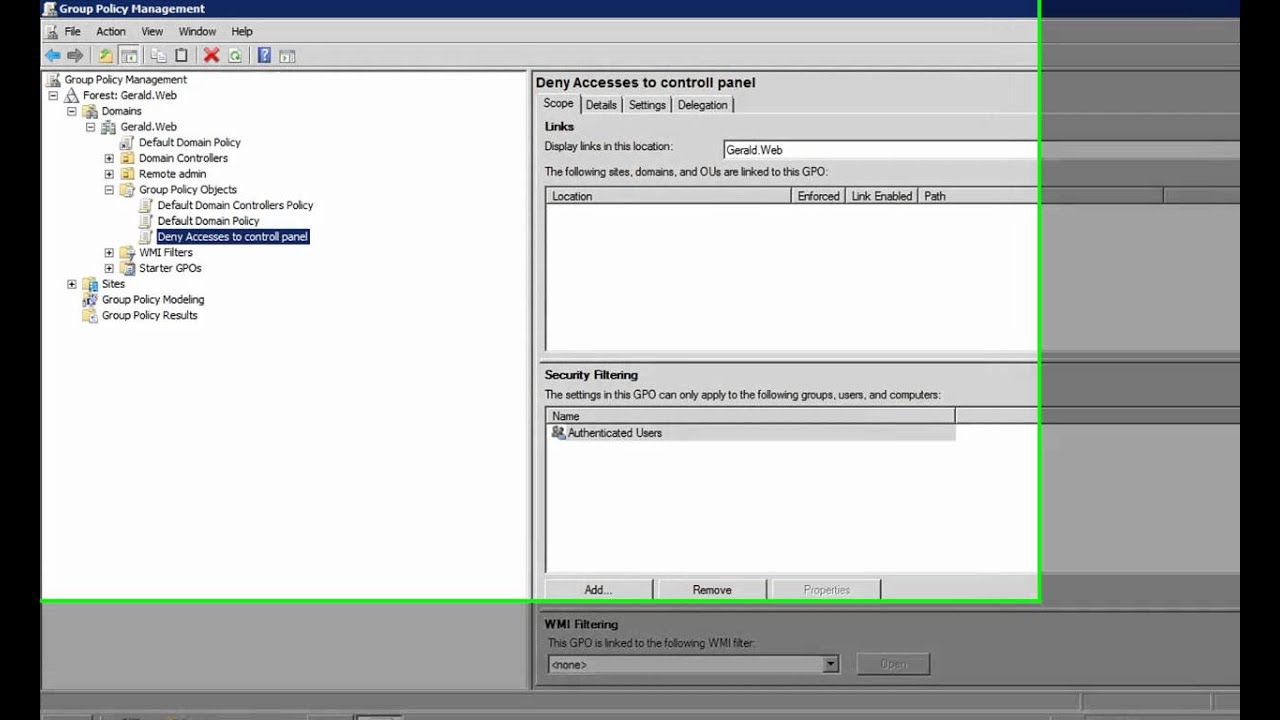Click the Group Policy Objects folder icon

(127, 190)
